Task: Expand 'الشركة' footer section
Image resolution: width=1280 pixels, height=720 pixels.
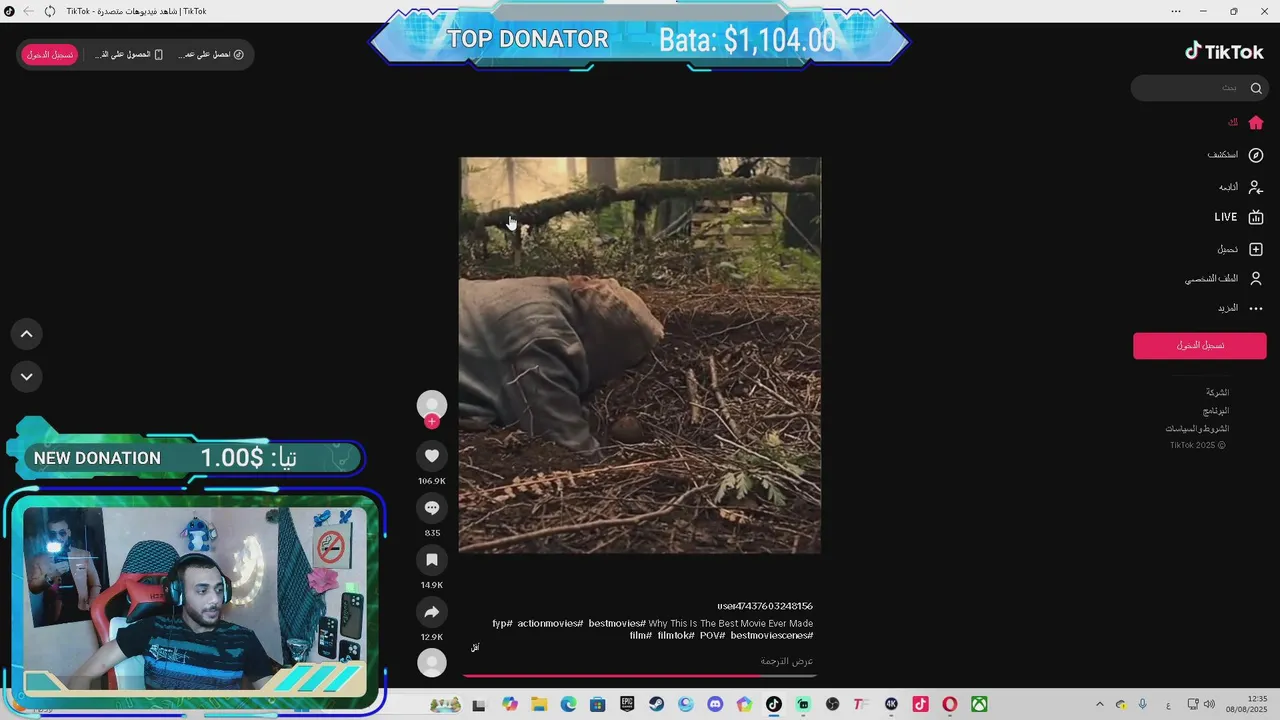Action: 1217,393
